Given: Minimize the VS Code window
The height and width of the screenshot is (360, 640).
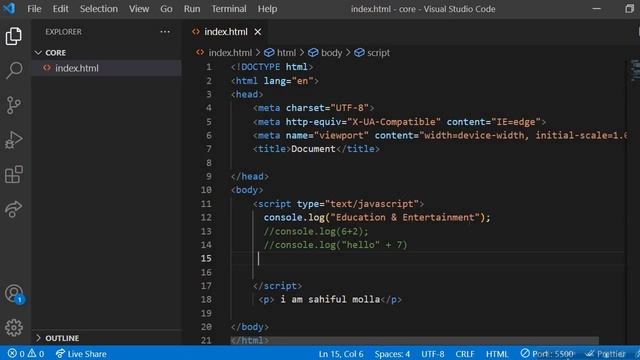Looking at the screenshot, I should point(596,9).
